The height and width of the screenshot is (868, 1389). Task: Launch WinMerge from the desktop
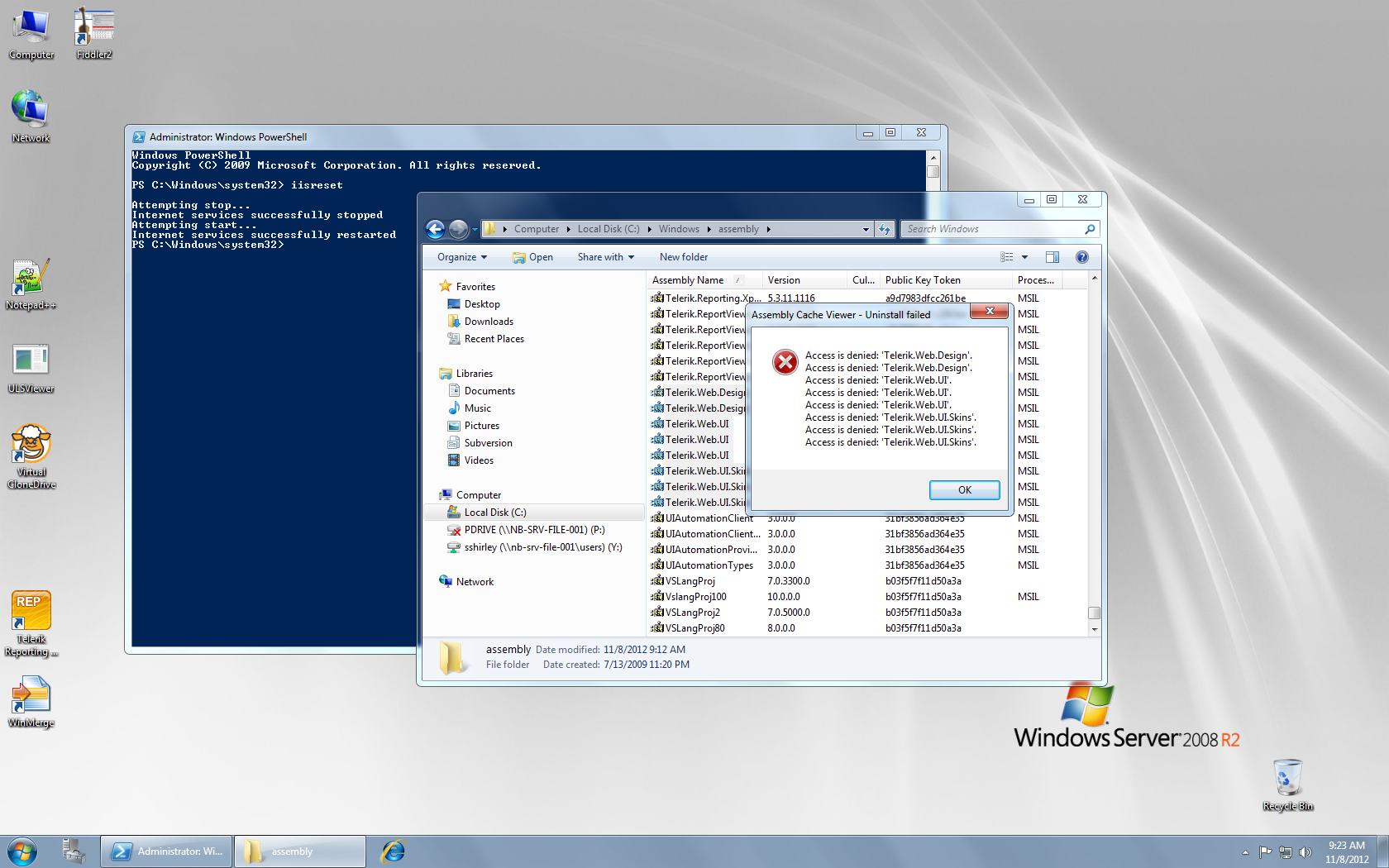[31, 703]
